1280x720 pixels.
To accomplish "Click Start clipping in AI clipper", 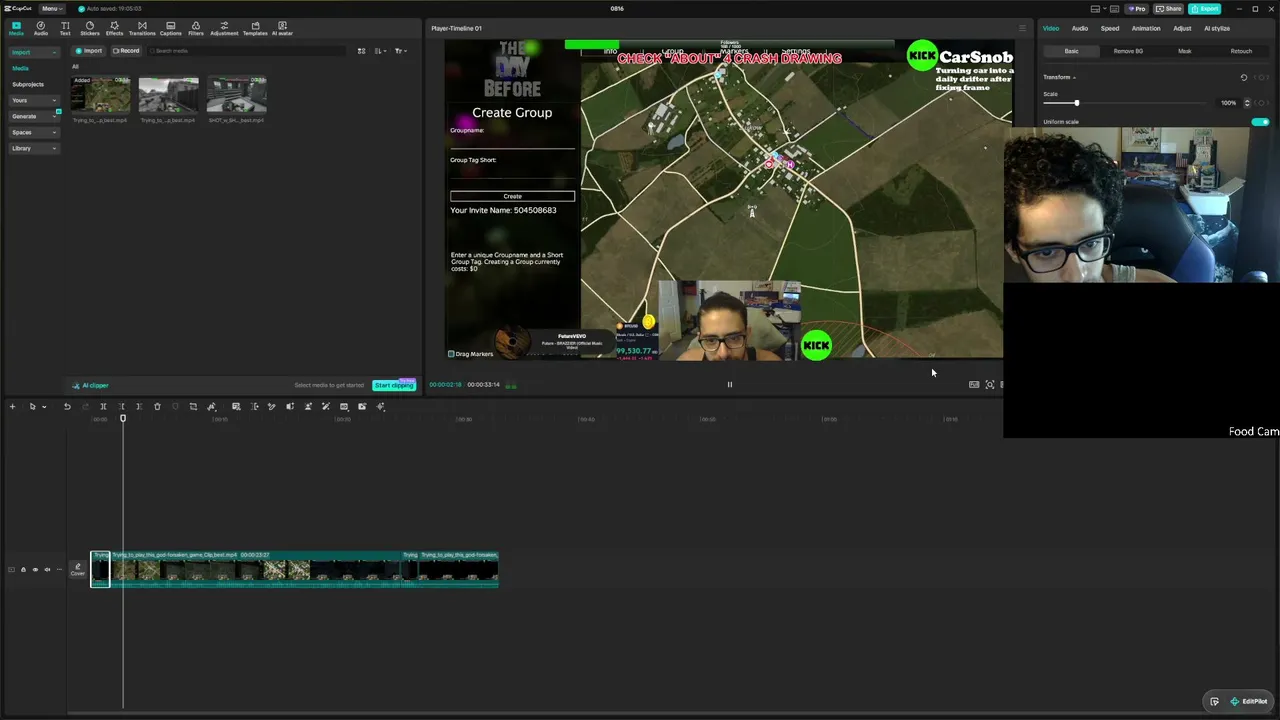I will 394,385.
